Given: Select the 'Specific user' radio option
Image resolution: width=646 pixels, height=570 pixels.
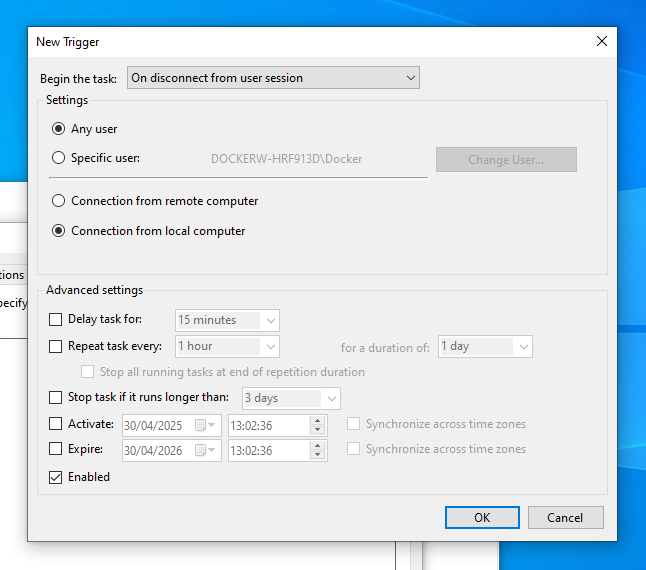Looking at the screenshot, I should 60,158.
